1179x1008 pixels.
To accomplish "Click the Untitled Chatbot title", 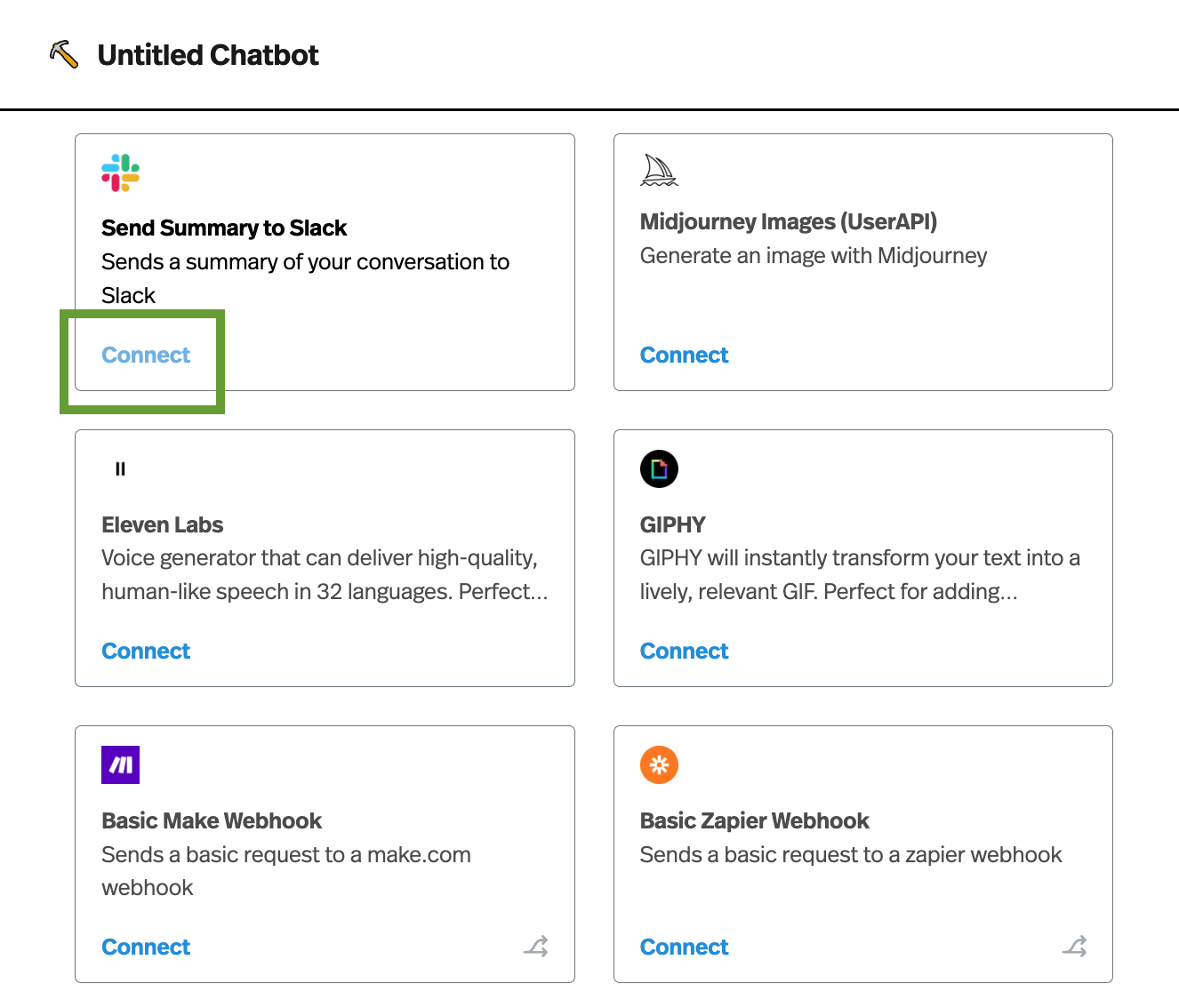I will [208, 55].
